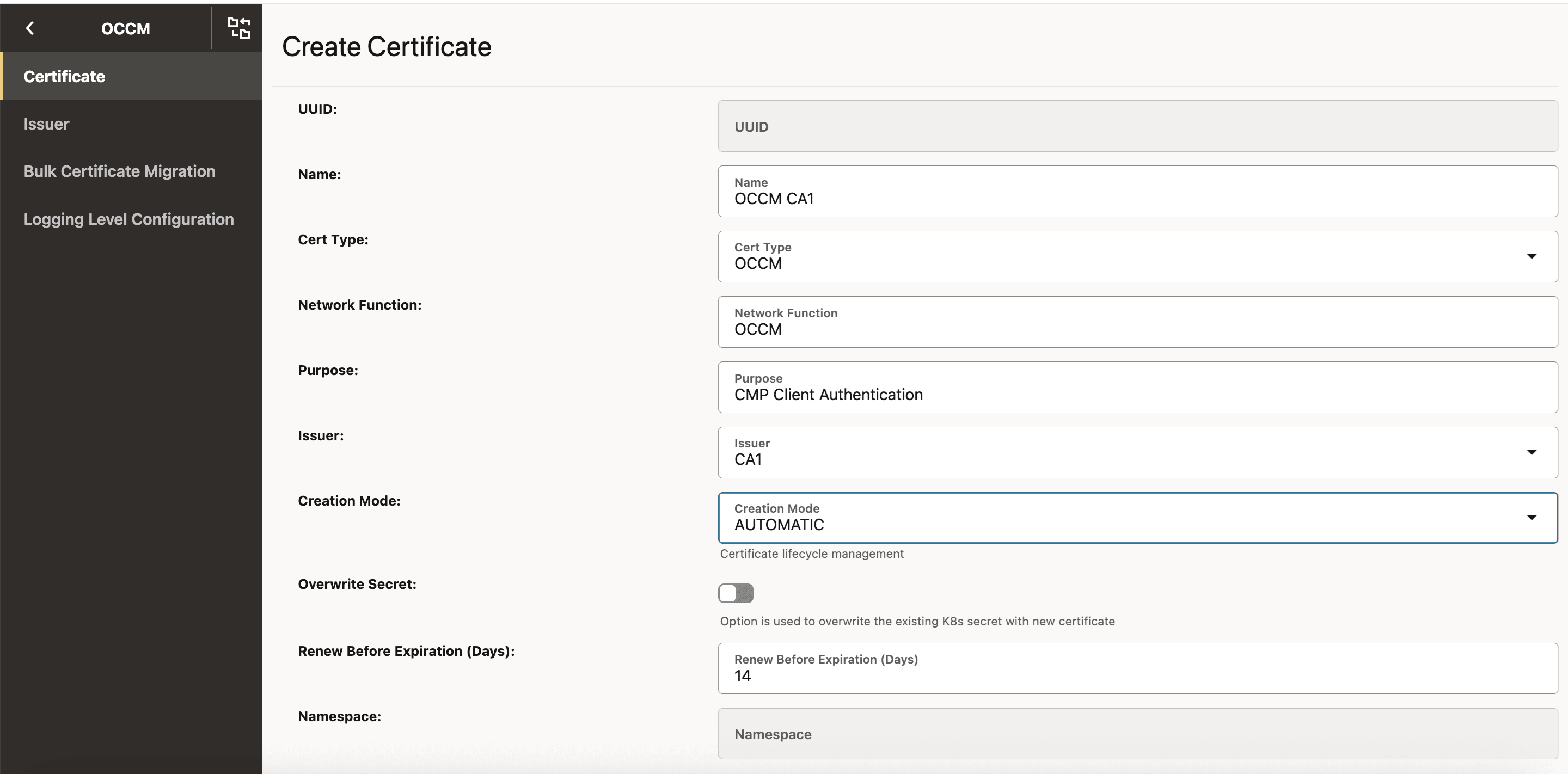The image size is (1568, 774).
Task: Open the Logging Level Configuration page
Action: point(128,219)
